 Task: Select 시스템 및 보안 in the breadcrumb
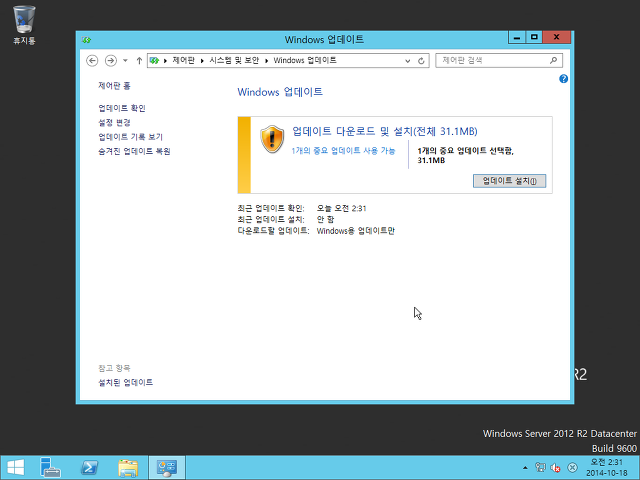[x=234, y=60]
